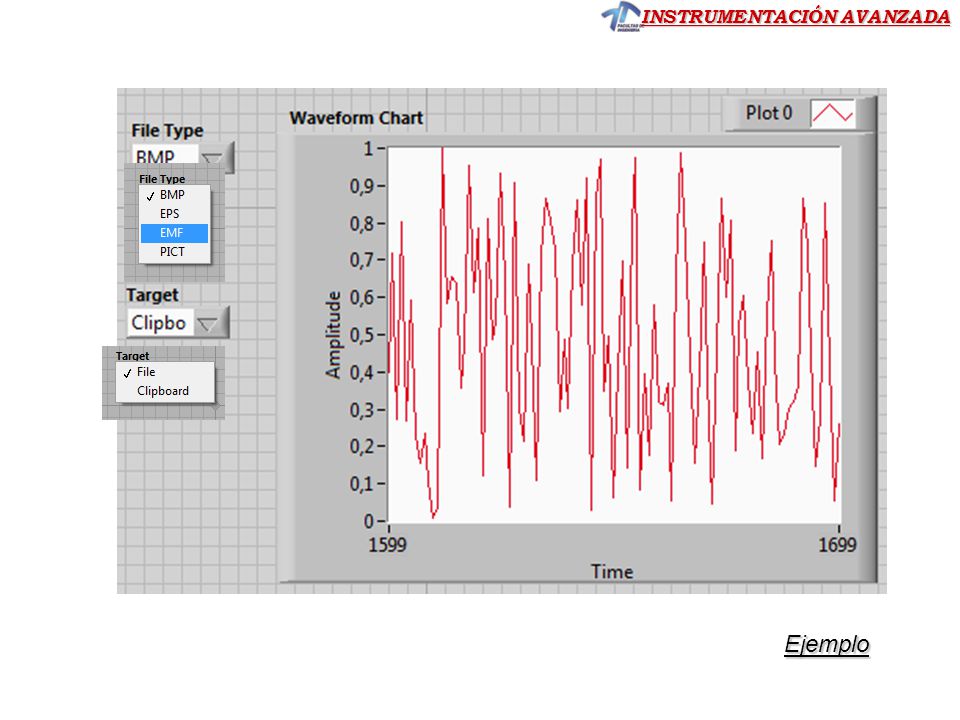Click the x-axis start value 1599
960x720 pixels.
tap(387, 544)
